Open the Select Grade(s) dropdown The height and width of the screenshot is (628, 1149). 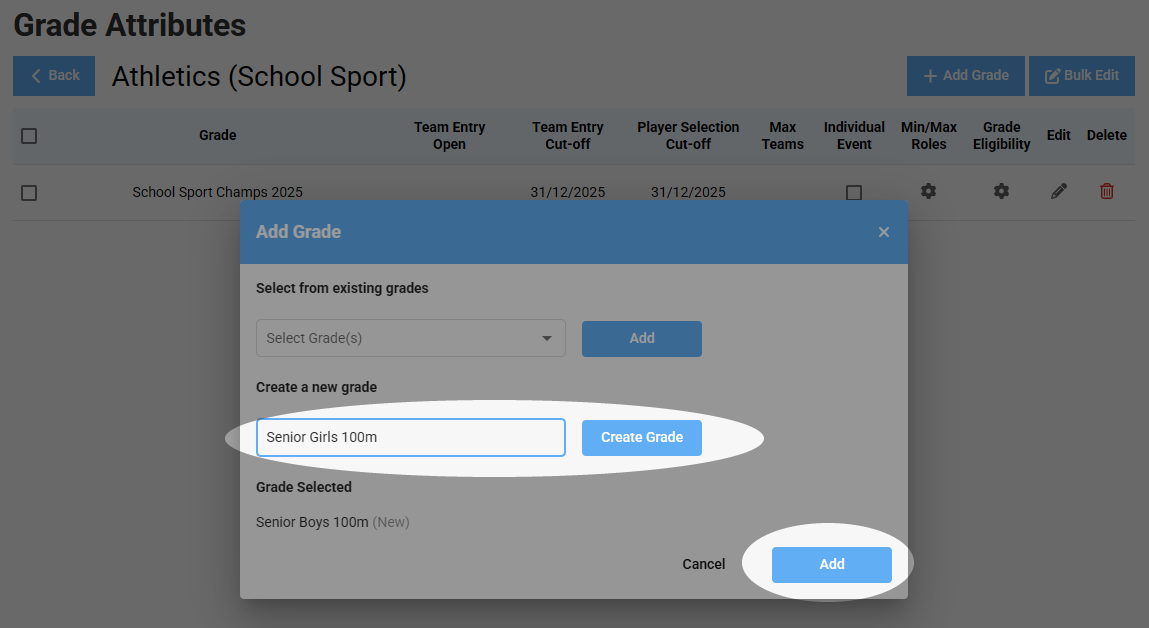pos(410,338)
